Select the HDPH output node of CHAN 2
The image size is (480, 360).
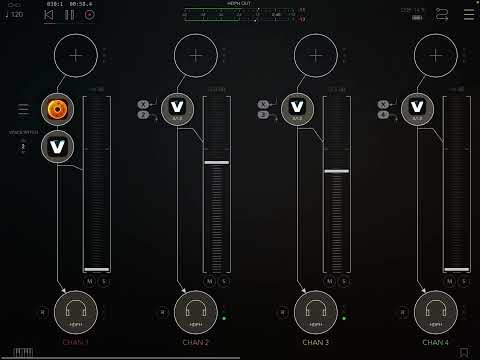[x=196, y=312]
